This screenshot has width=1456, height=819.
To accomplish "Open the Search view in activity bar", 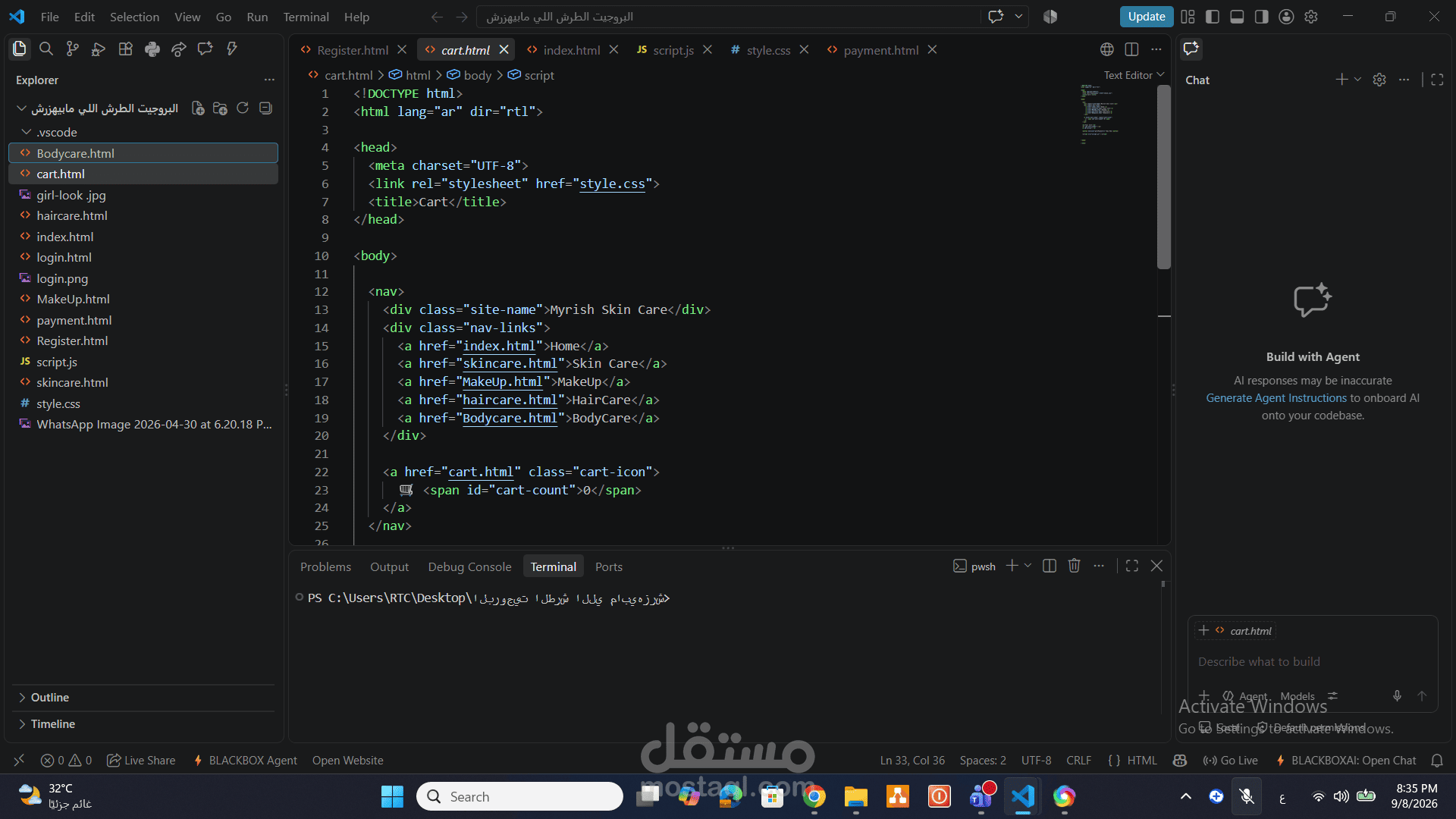I will point(46,49).
